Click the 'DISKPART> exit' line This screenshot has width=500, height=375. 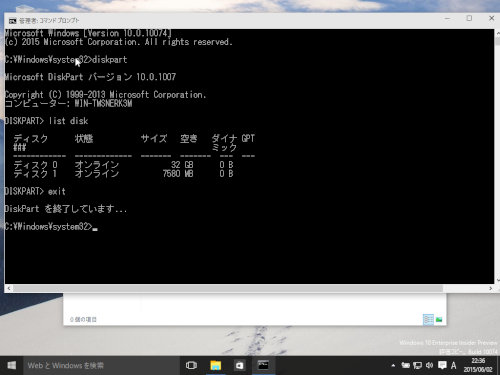pos(35,191)
